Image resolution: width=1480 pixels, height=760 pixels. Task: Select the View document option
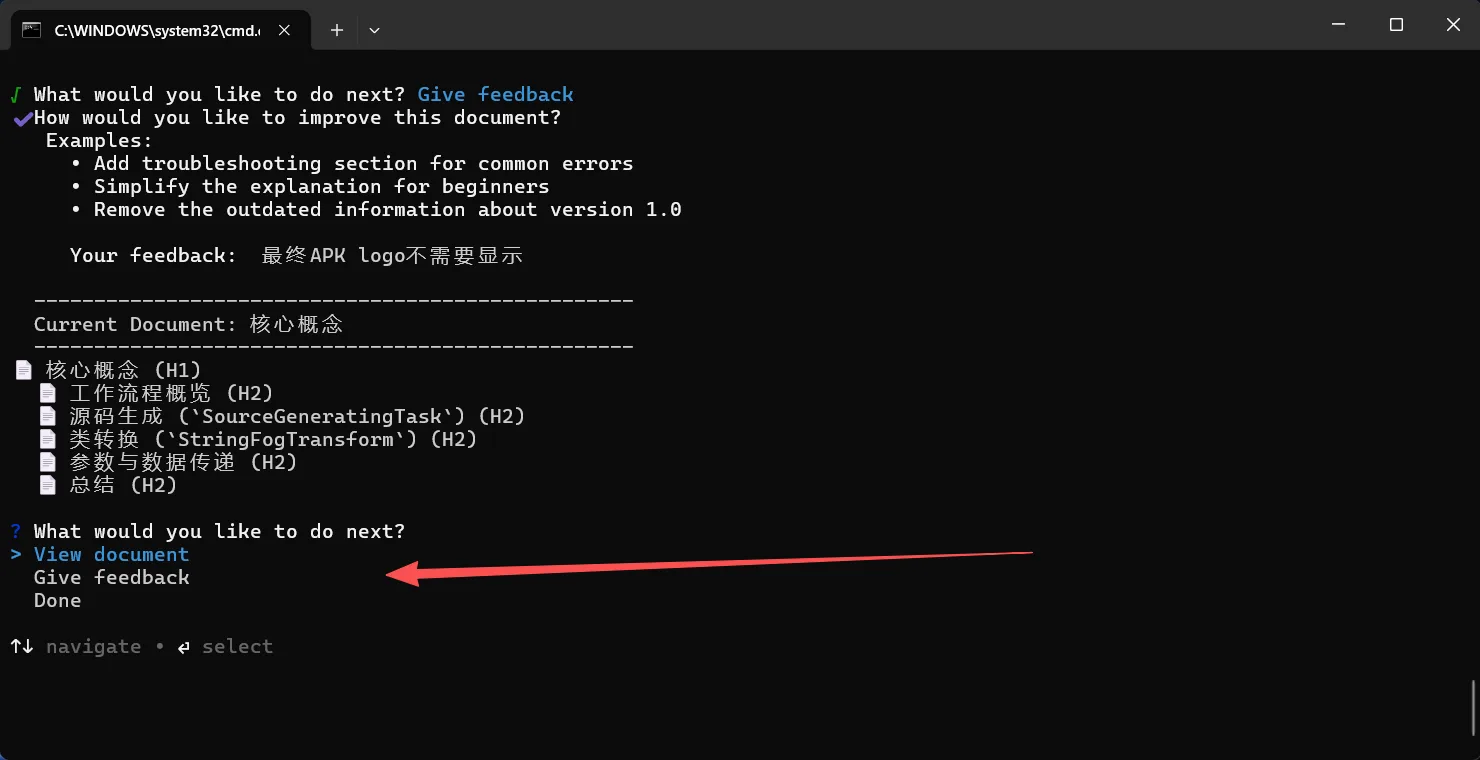[x=111, y=554]
